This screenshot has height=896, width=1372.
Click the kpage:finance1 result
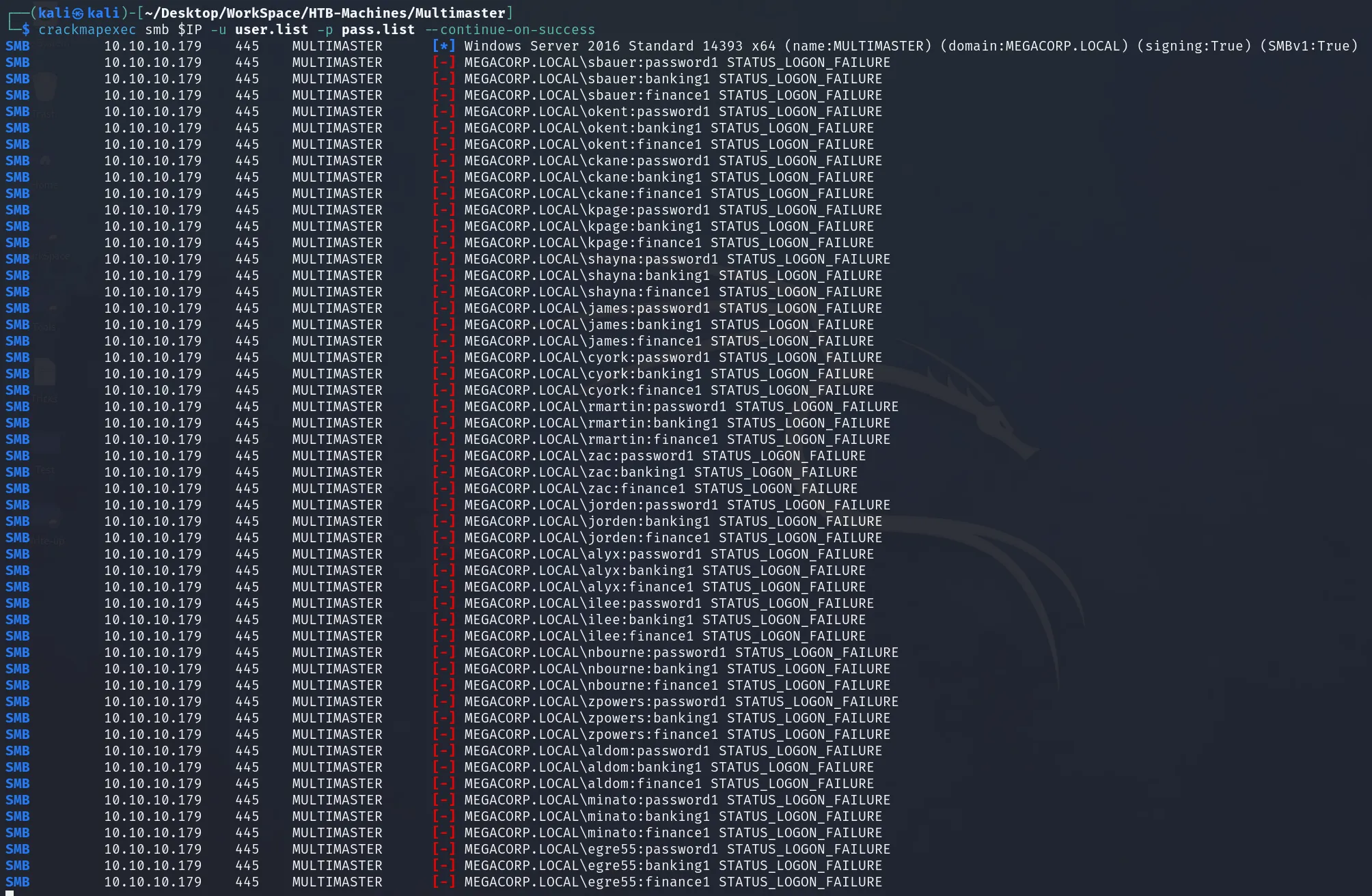669,242
